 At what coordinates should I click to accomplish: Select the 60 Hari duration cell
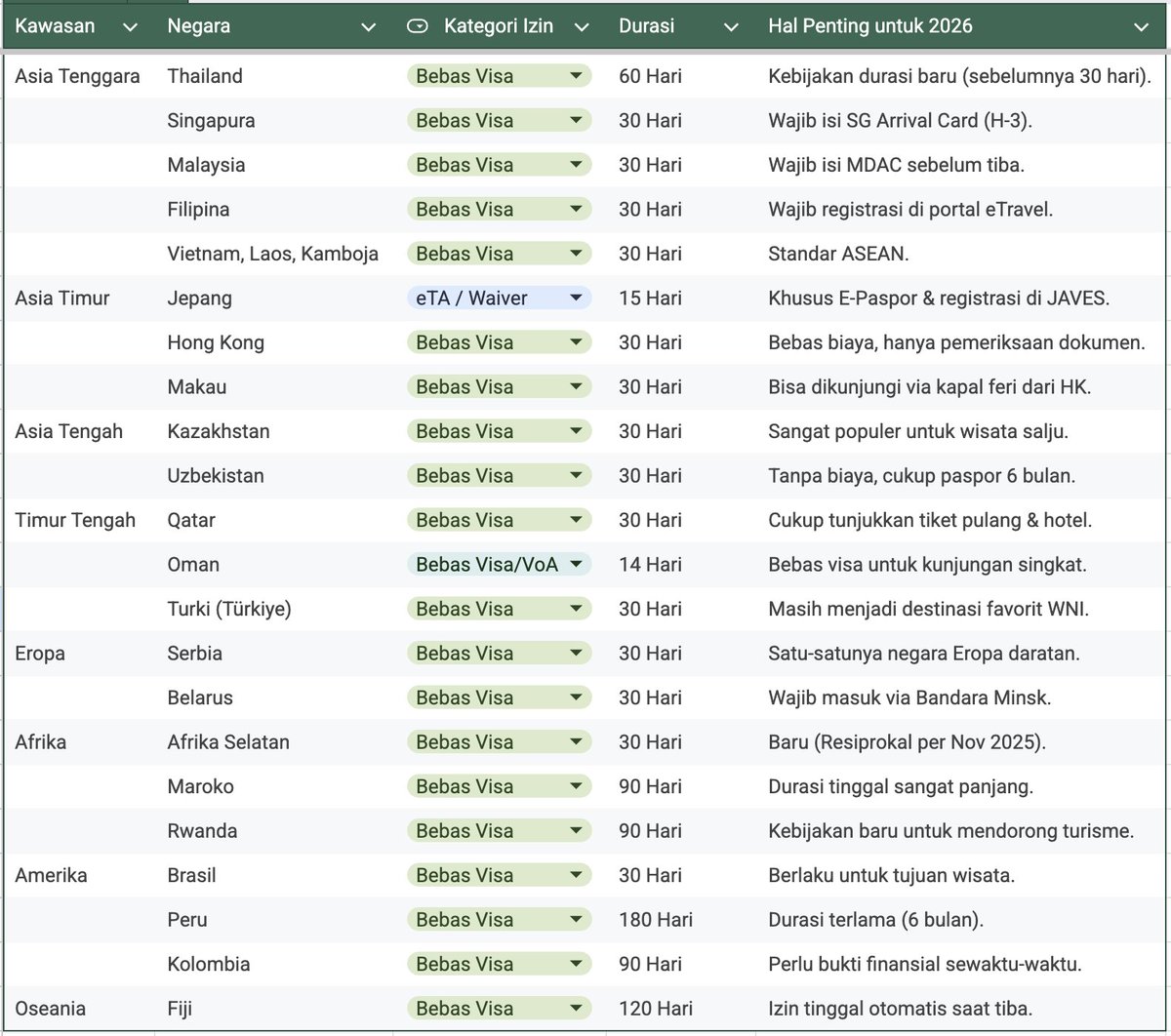(680, 76)
